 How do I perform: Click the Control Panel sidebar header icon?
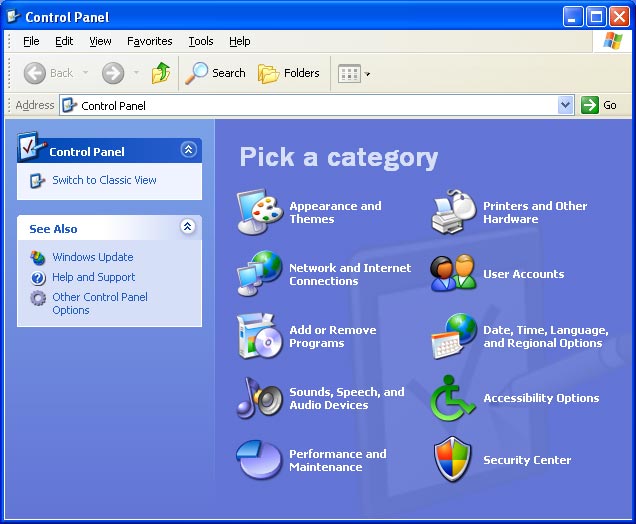tap(32, 147)
